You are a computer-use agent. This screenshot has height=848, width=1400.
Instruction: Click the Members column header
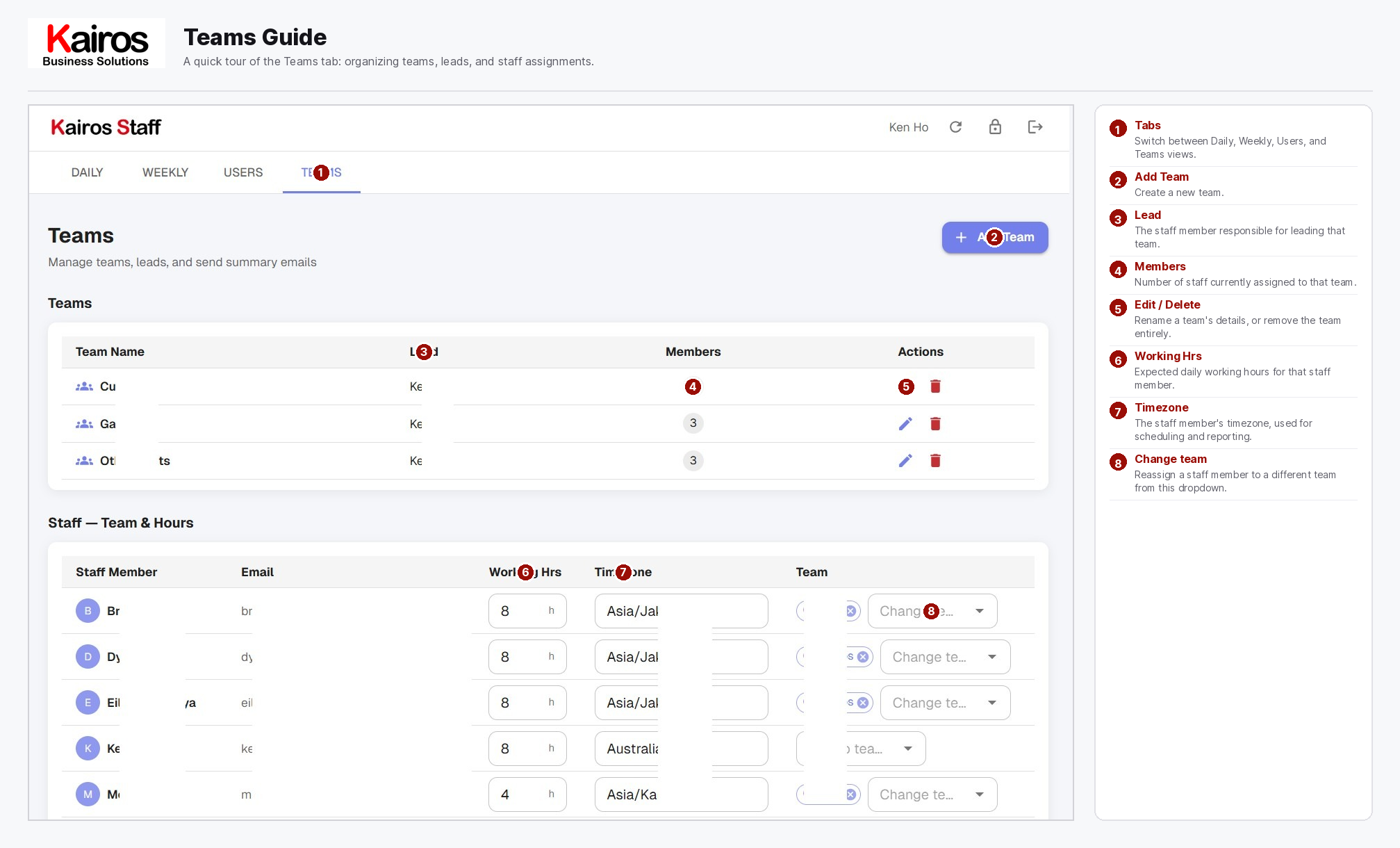[x=693, y=352]
